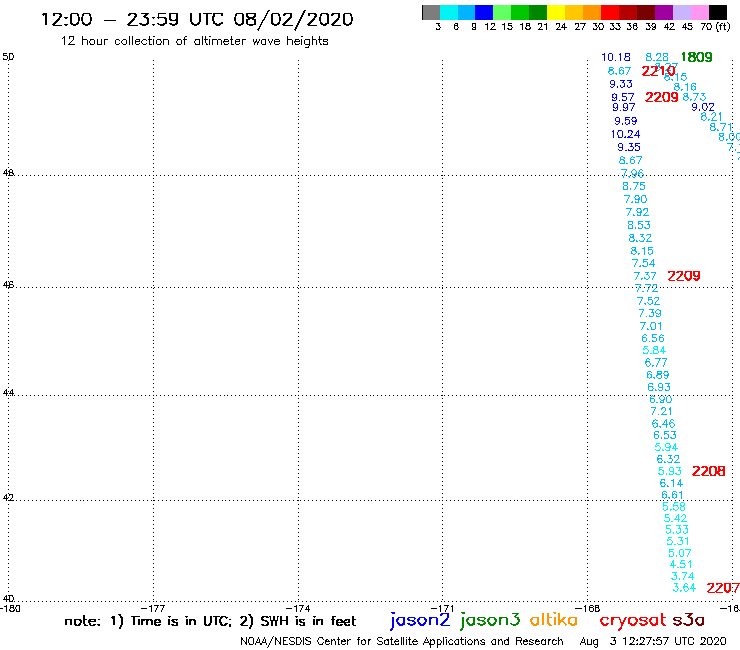Click the latitude axis label 46

point(8,285)
